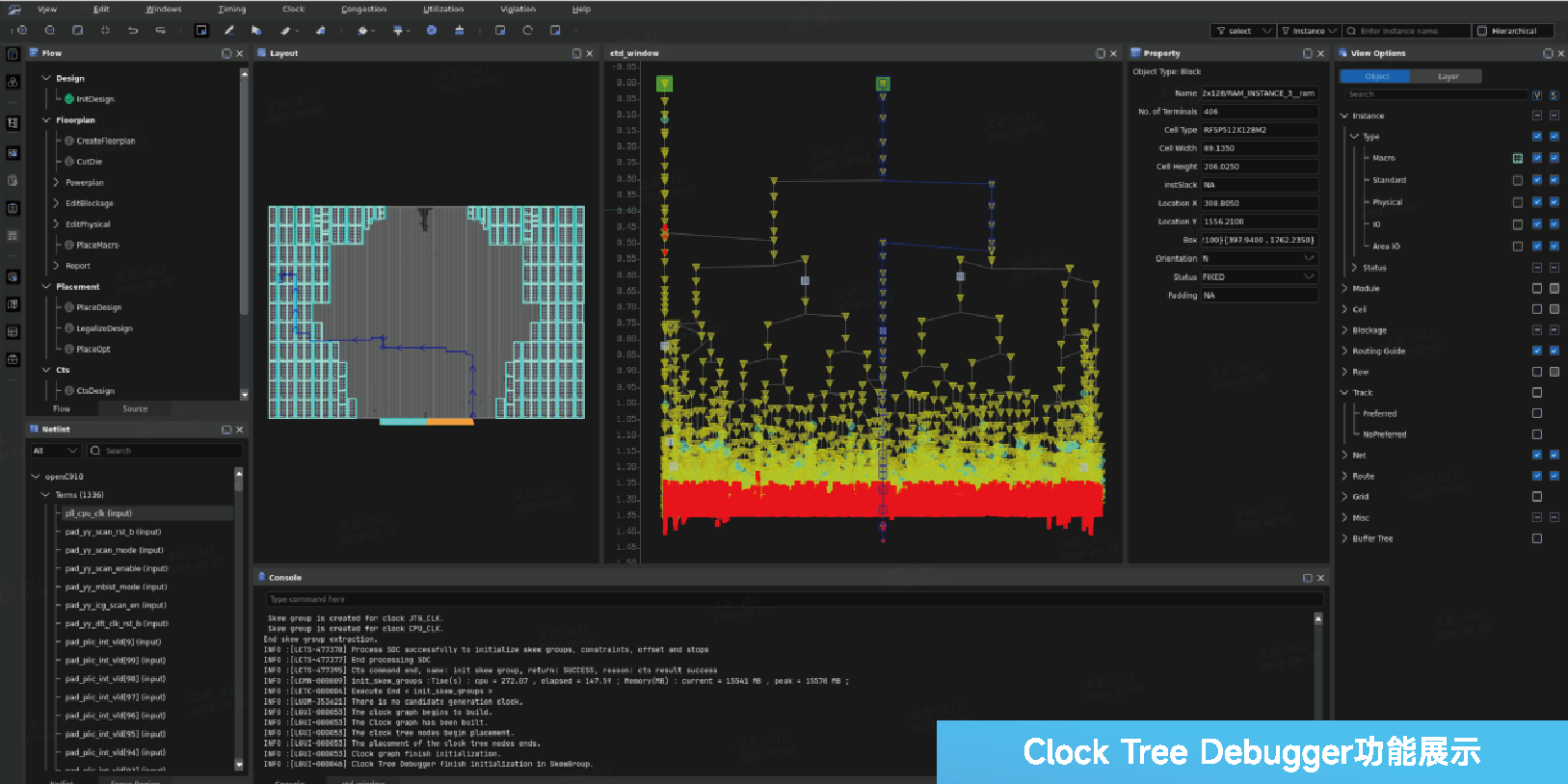1568x784 pixels.
Task: Click the Macro pattern icon in View Options
Action: 1518,158
